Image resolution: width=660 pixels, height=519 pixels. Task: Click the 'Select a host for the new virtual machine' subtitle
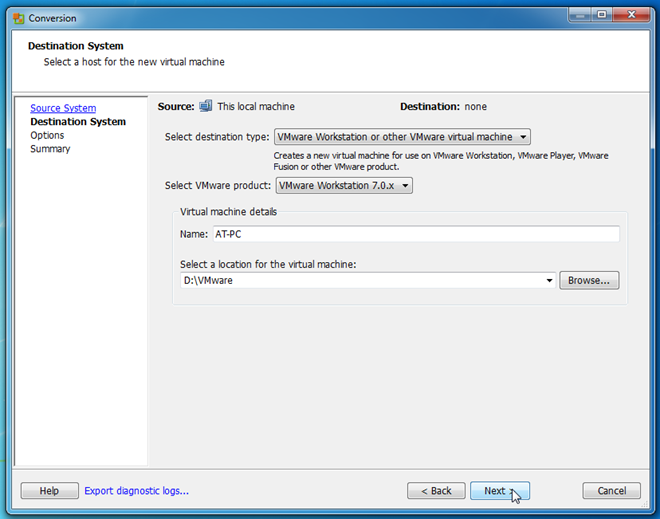pyautogui.click(x=134, y=62)
